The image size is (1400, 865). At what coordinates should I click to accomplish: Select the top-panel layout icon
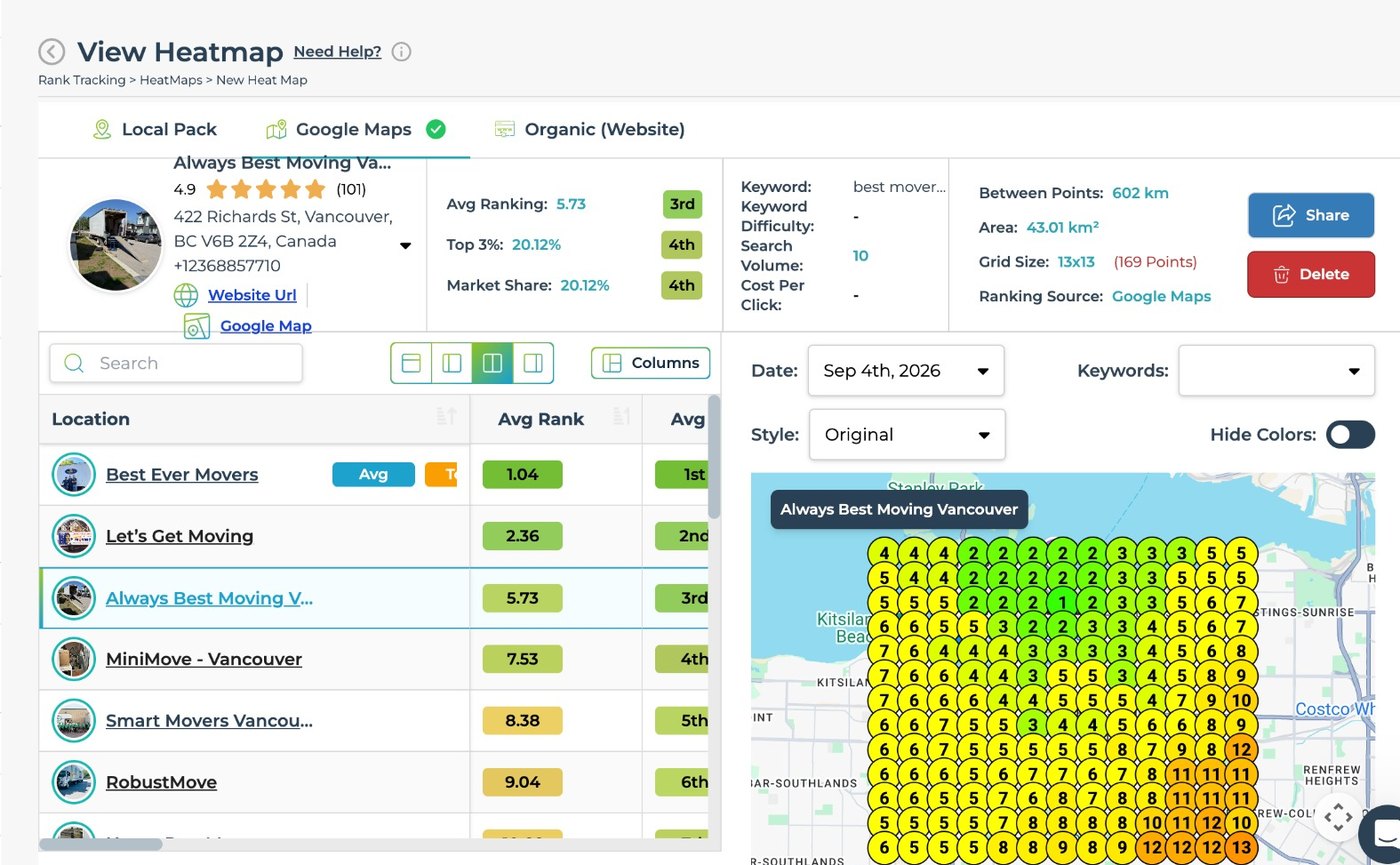click(x=411, y=363)
